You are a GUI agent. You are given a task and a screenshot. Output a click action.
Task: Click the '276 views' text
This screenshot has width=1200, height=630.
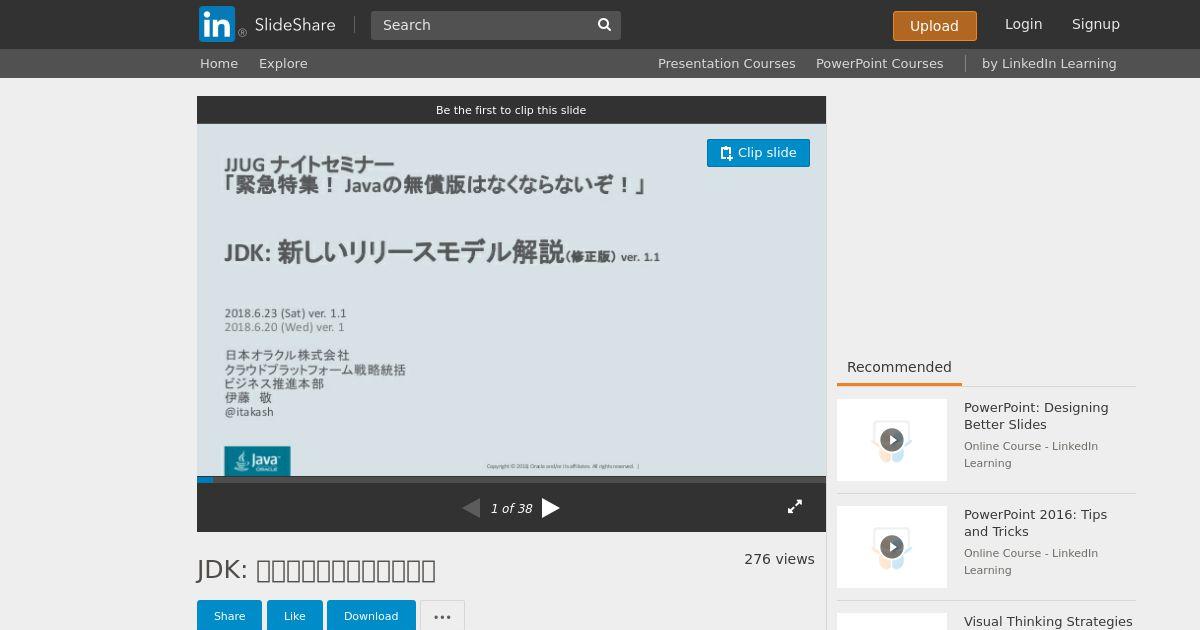click(x=779, y=559)
